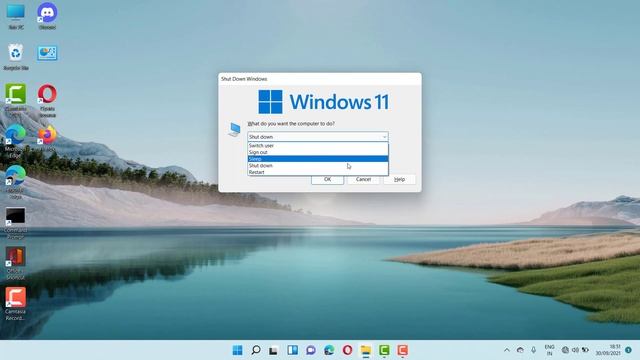Open the Widgets taskbar icon
Viewport: 640px width, 360px height.
click(292, 350)
